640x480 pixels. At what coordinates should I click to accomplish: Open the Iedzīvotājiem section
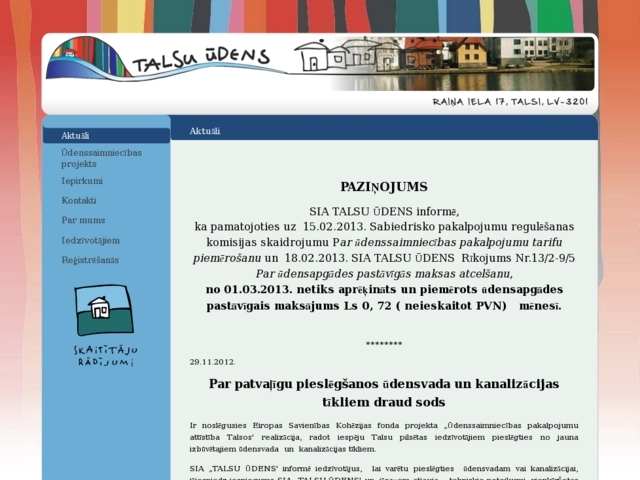click(91, 240)
